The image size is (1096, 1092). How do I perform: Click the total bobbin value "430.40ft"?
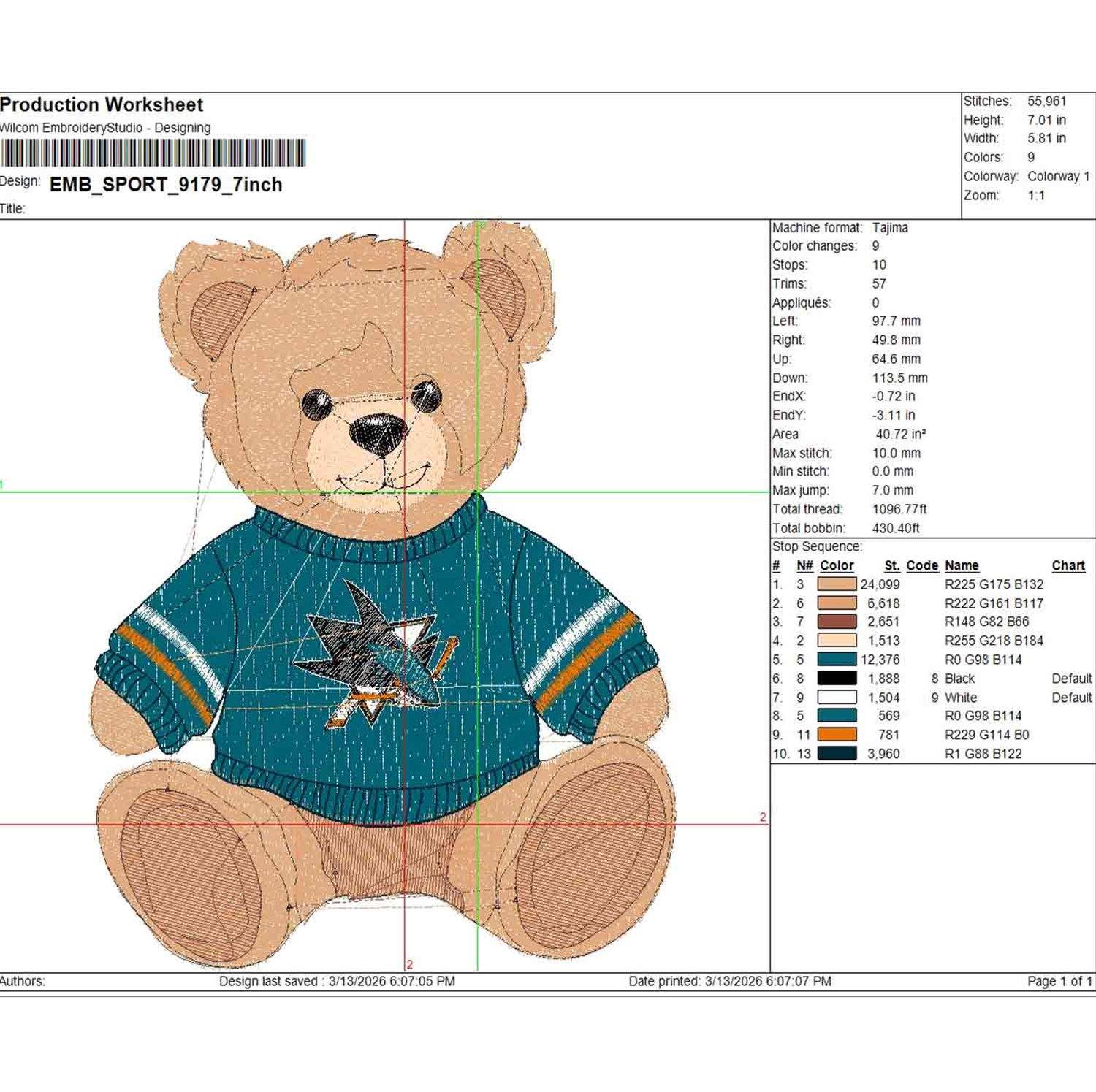click(896, 528)
